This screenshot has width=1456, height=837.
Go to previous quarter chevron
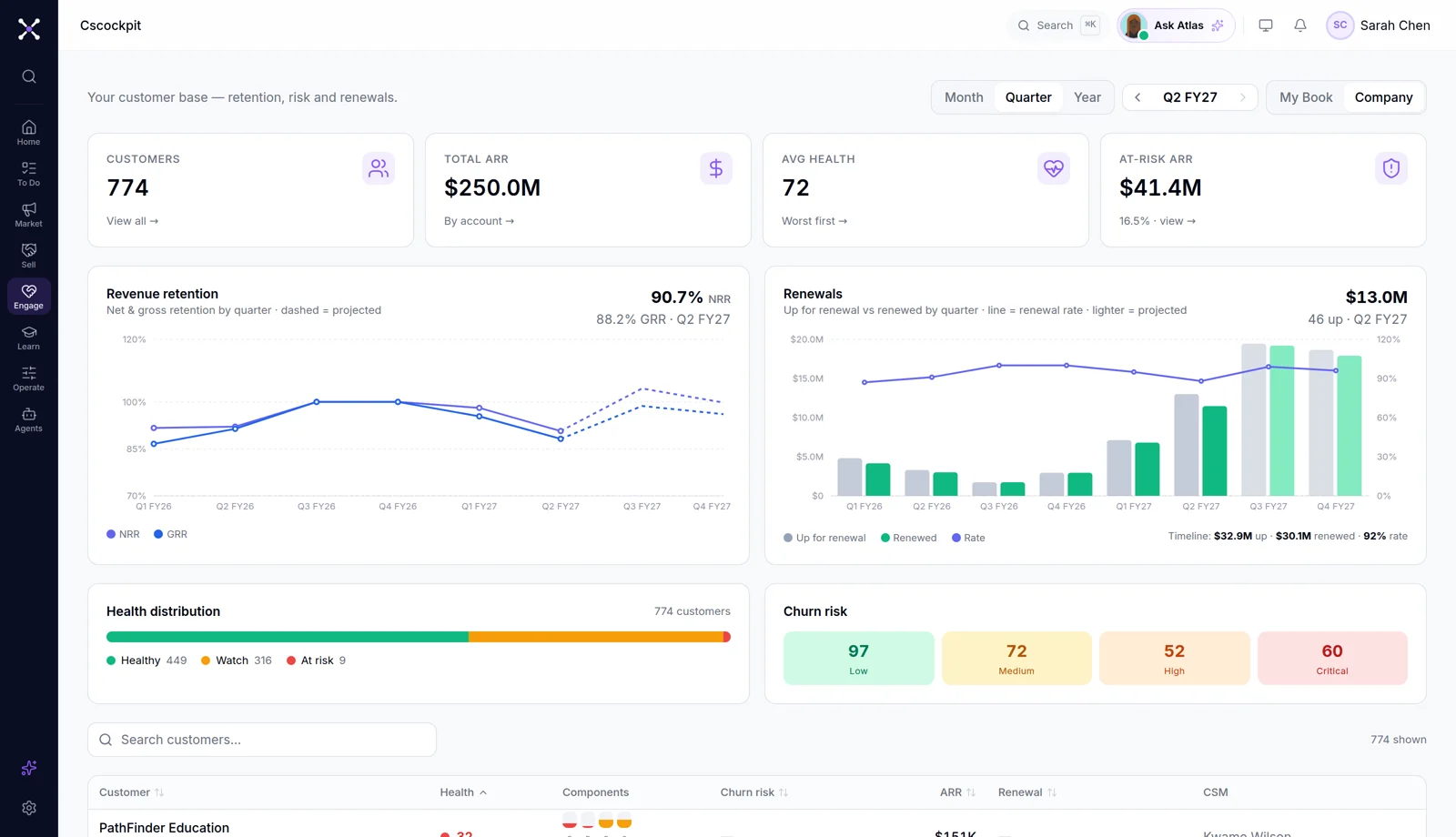coord(1137,97)
